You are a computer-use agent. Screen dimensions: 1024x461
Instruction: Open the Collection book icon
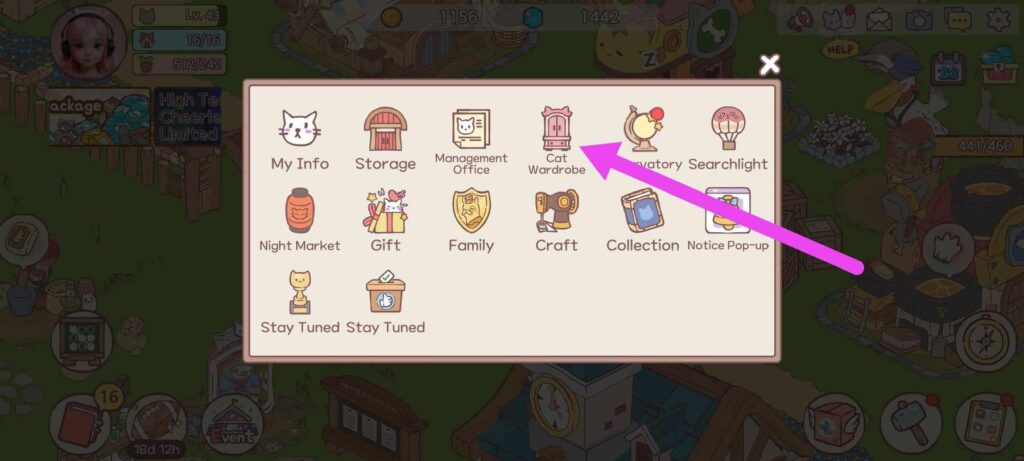pos(643,210)
